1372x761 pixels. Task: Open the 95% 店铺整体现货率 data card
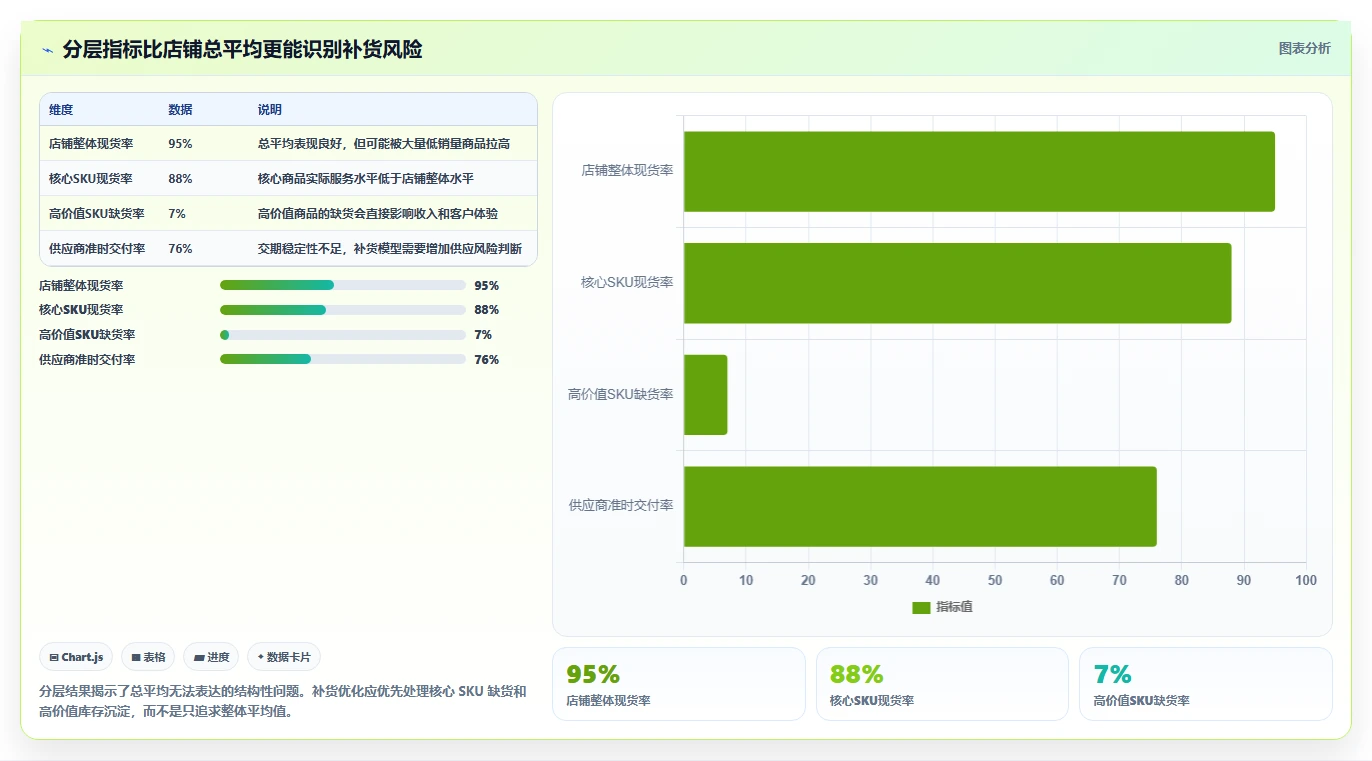point(679,684)
